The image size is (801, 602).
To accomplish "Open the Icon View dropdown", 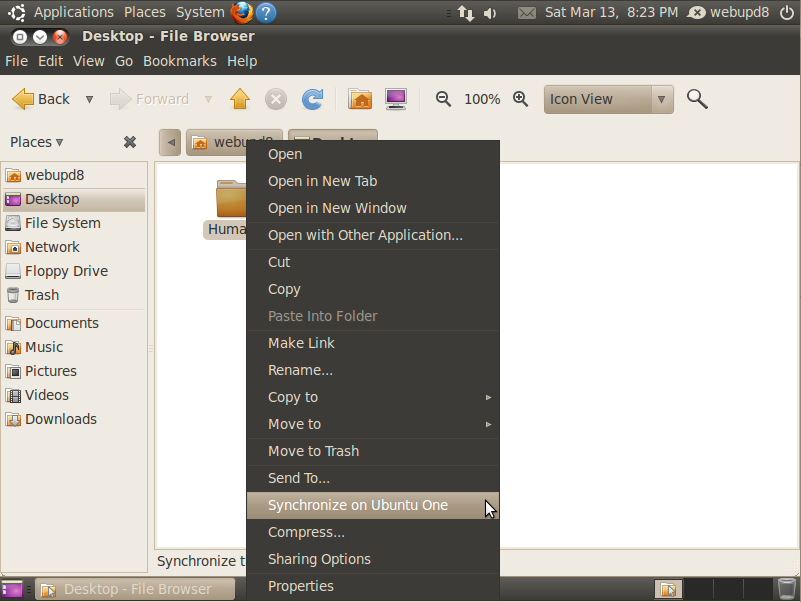I will [608, 99].
